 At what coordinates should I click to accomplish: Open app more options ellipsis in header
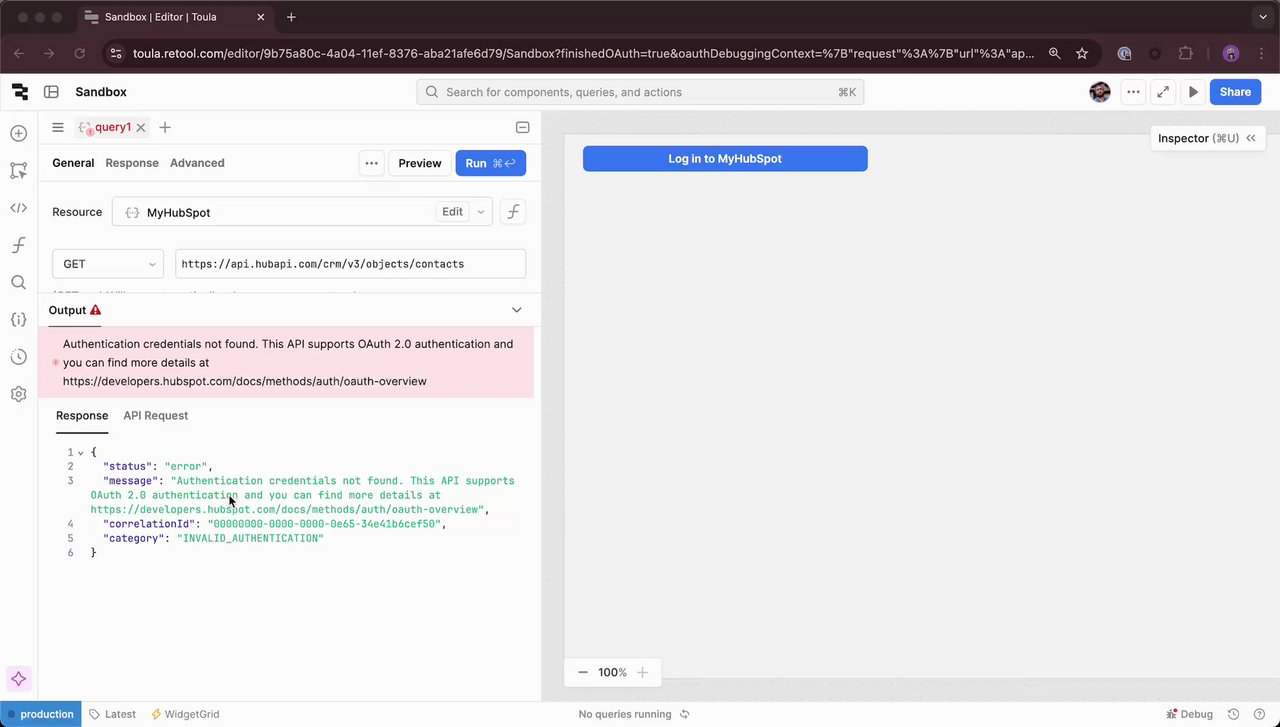pos(1133,92)
